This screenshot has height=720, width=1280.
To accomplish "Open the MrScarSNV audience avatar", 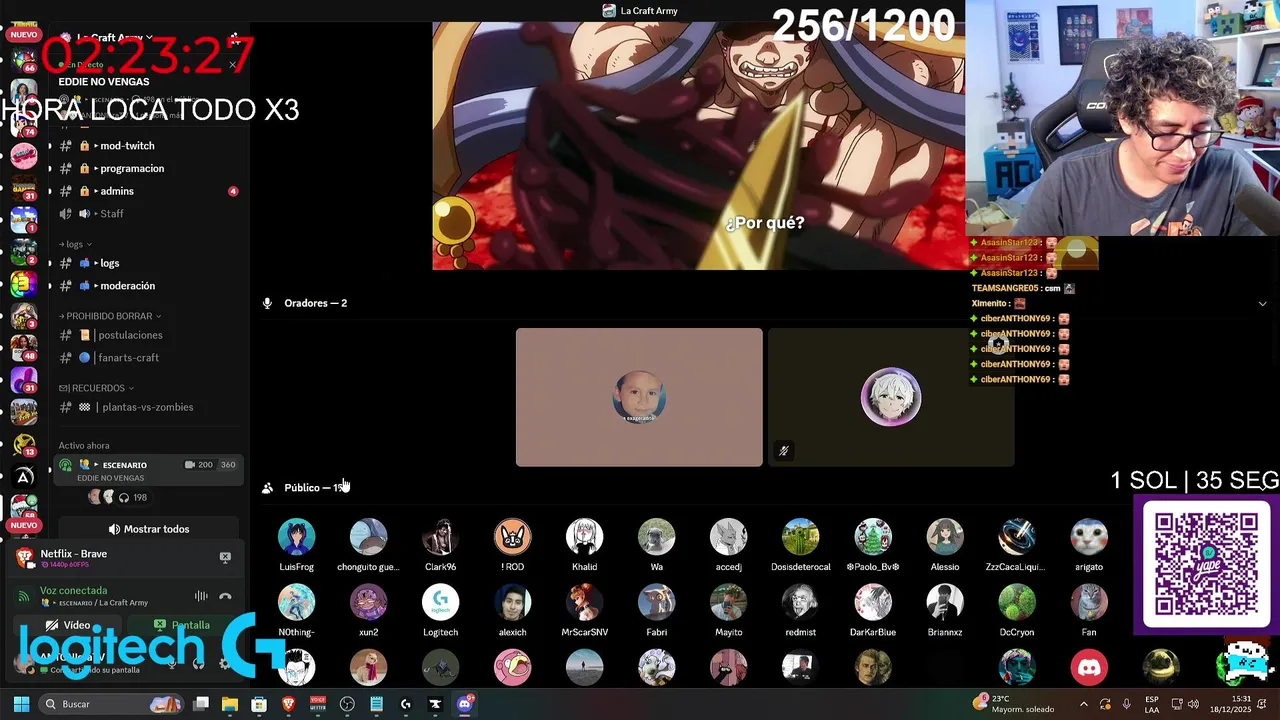I will tap(584, 603).
